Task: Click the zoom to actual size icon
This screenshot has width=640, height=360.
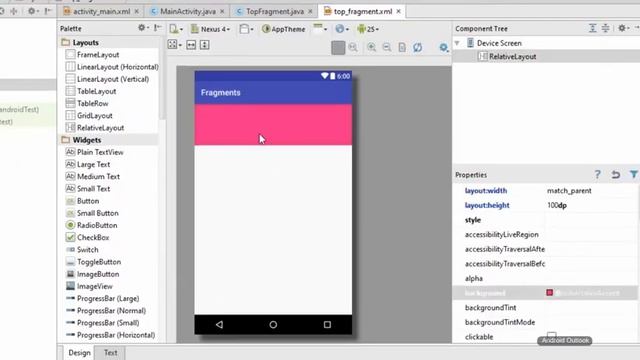Action: (353, 47)
